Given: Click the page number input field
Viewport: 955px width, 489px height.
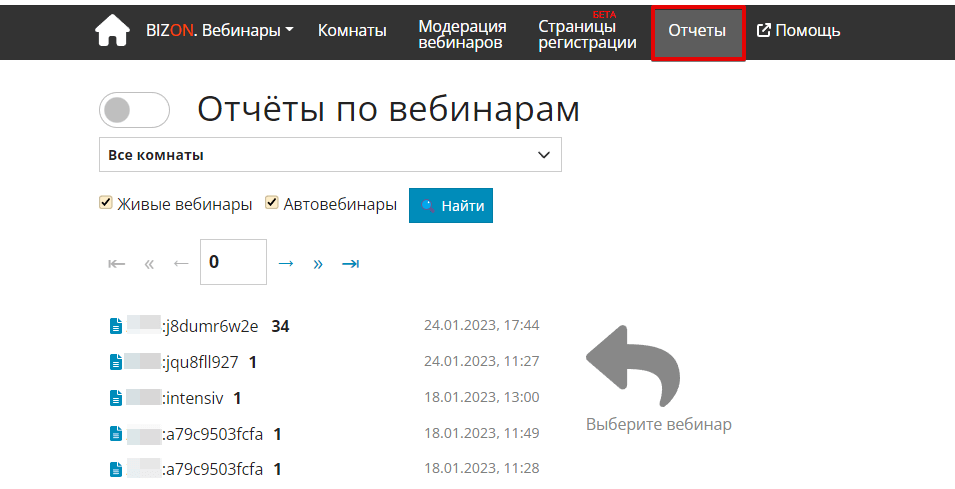Looking at the screenshot, I should 233,263.
